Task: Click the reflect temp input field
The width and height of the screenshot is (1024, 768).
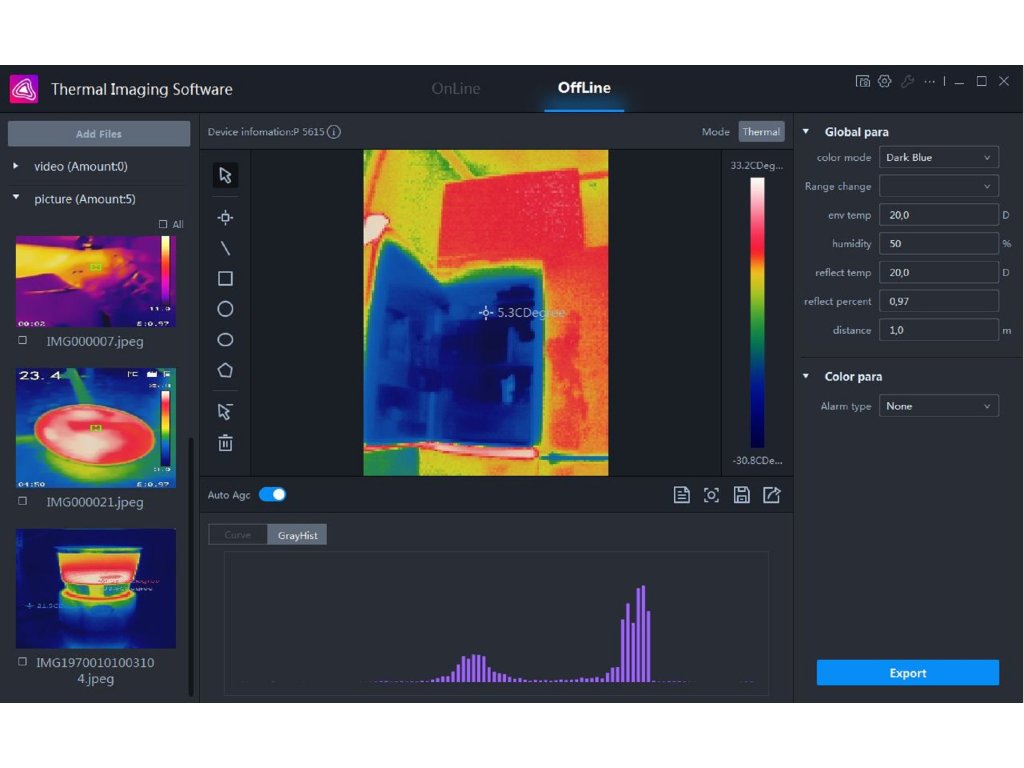Action: [938, 272]
